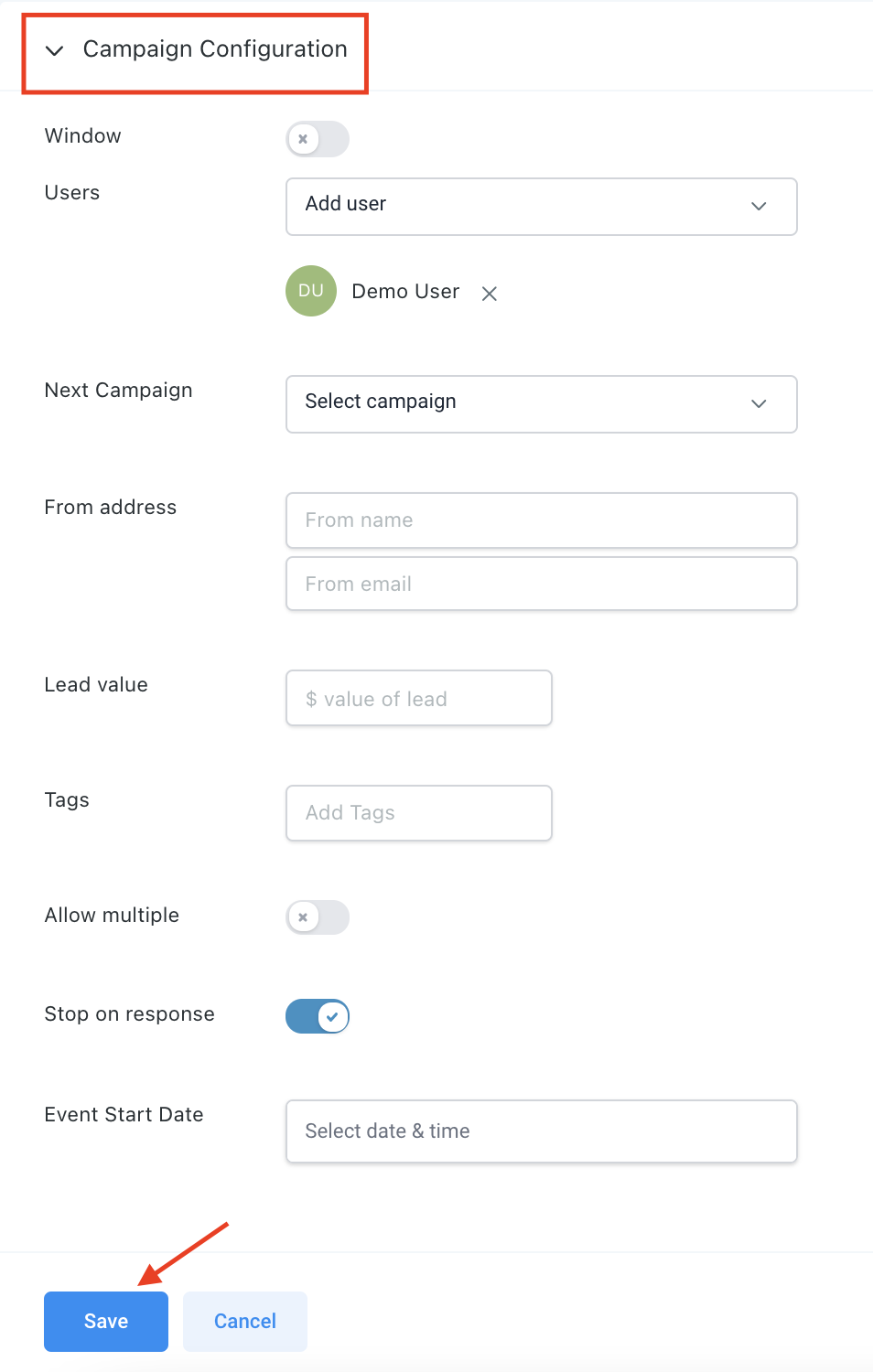Click the Demo User avatar icon

click(311, 291)
